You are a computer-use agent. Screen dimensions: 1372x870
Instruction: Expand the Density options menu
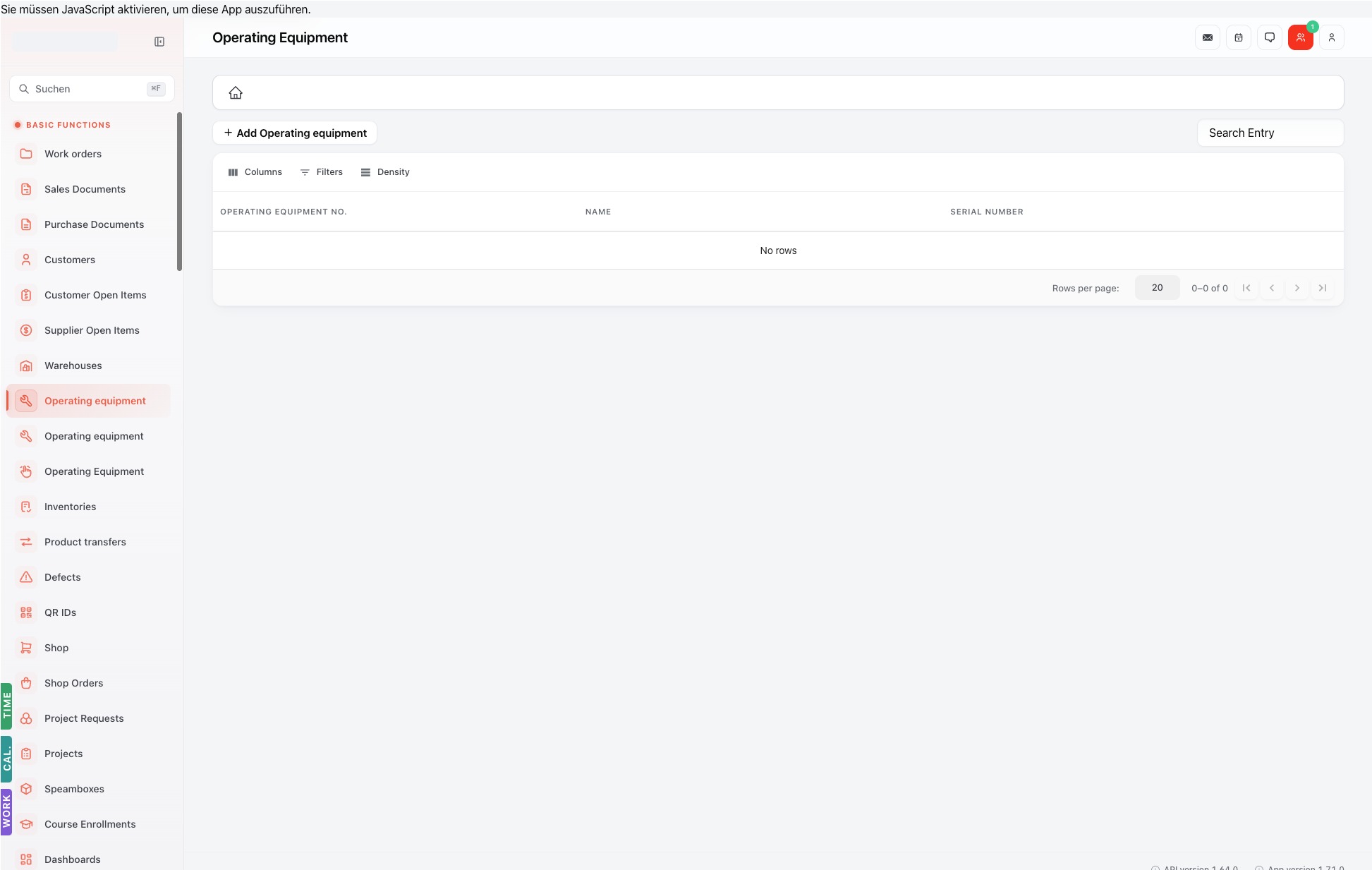(x=385, y=172)
